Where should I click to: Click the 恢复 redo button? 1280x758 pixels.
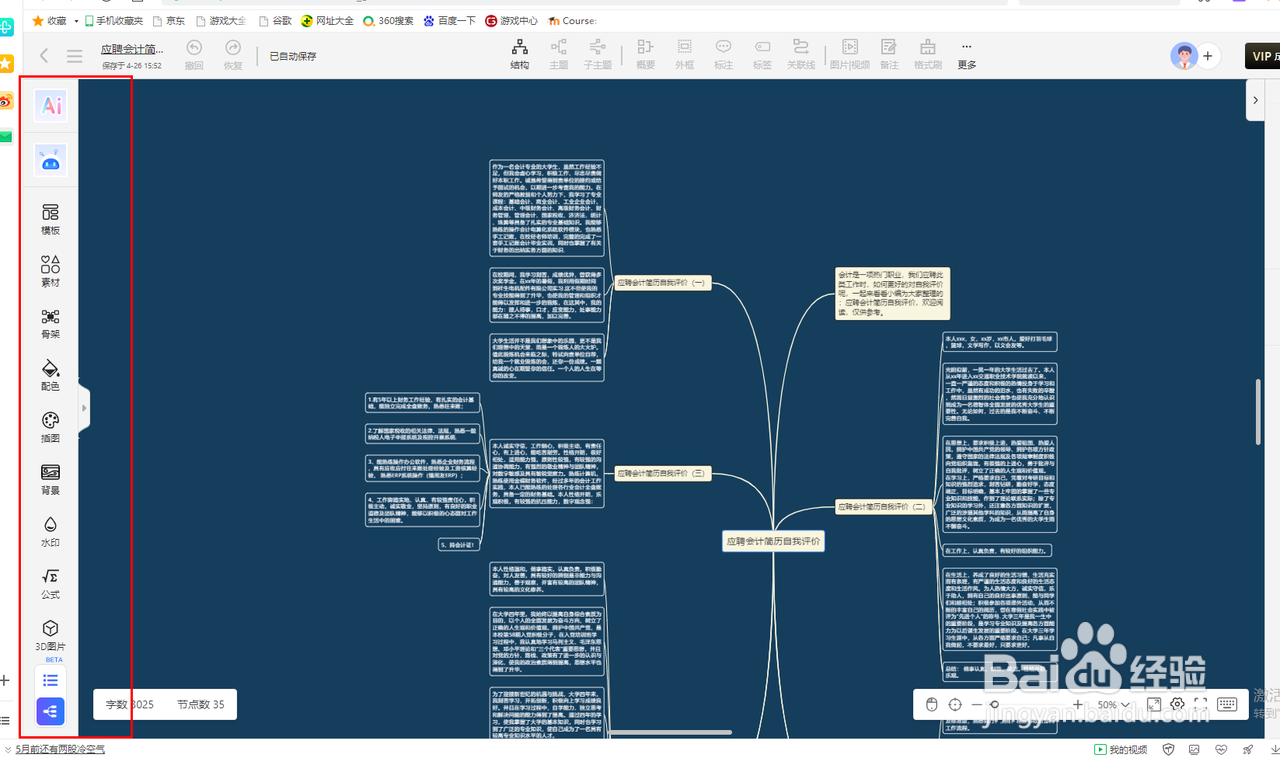233,55
